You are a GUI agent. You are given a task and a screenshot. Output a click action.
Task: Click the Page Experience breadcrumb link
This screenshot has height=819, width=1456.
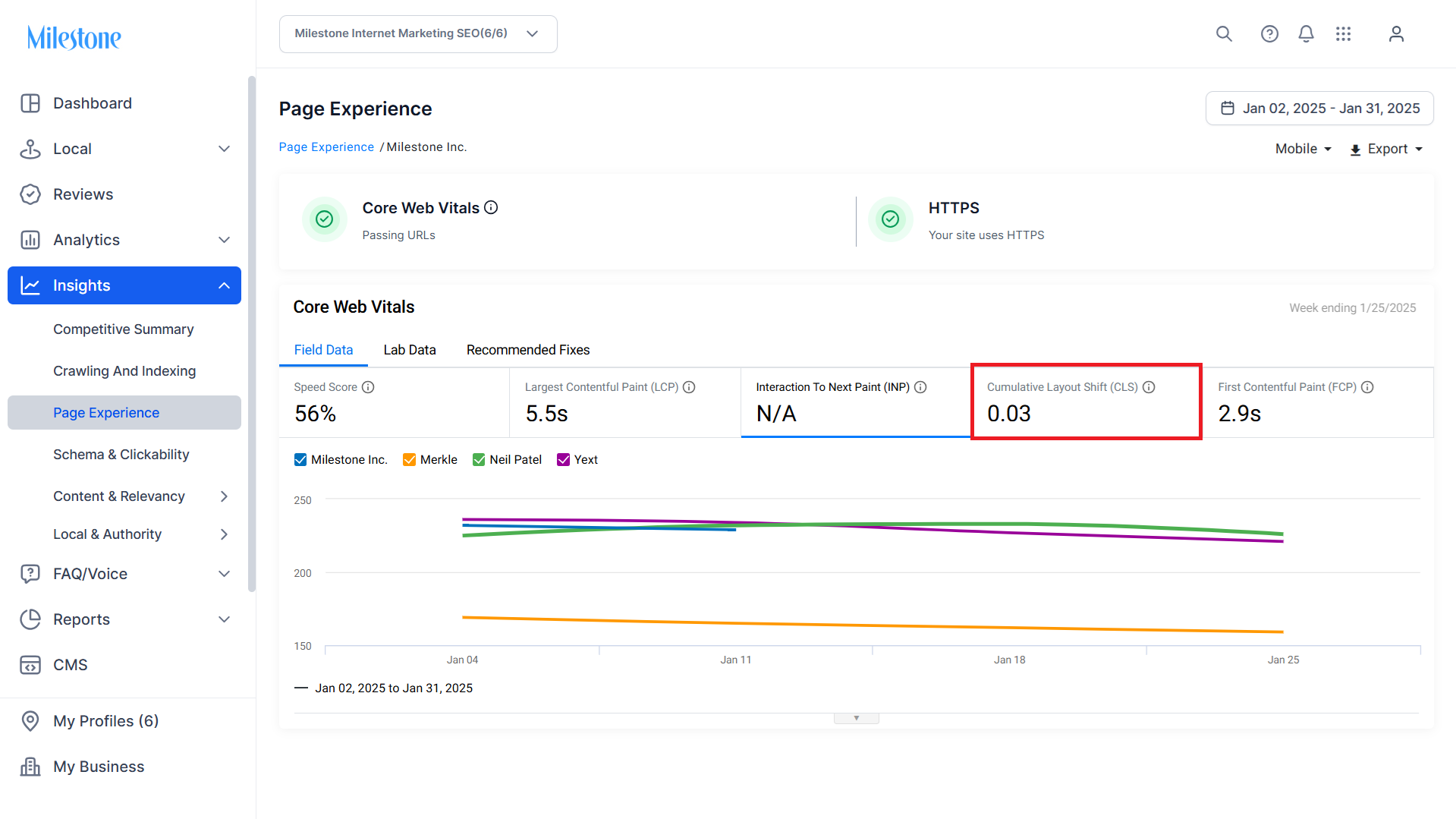tap(326, 147)
